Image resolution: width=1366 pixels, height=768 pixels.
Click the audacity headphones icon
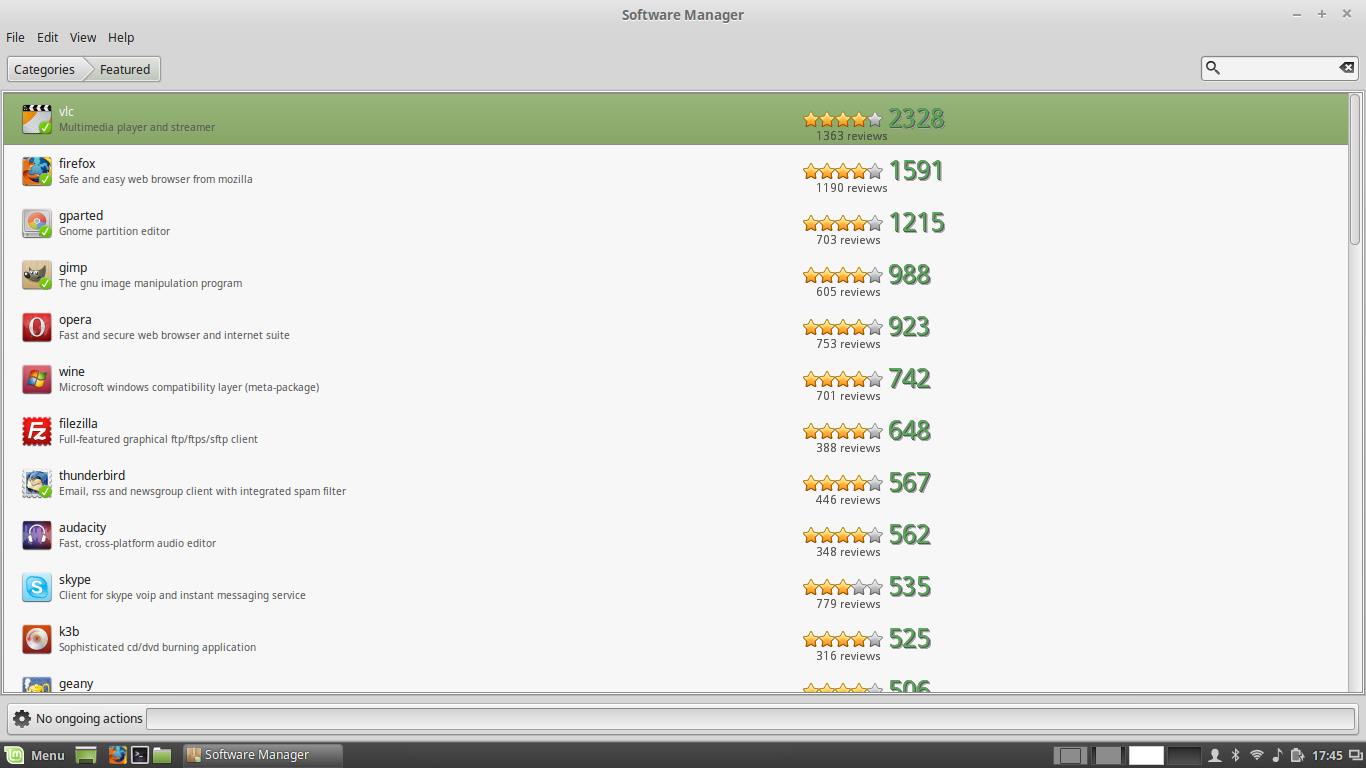(x=37, y=535)
